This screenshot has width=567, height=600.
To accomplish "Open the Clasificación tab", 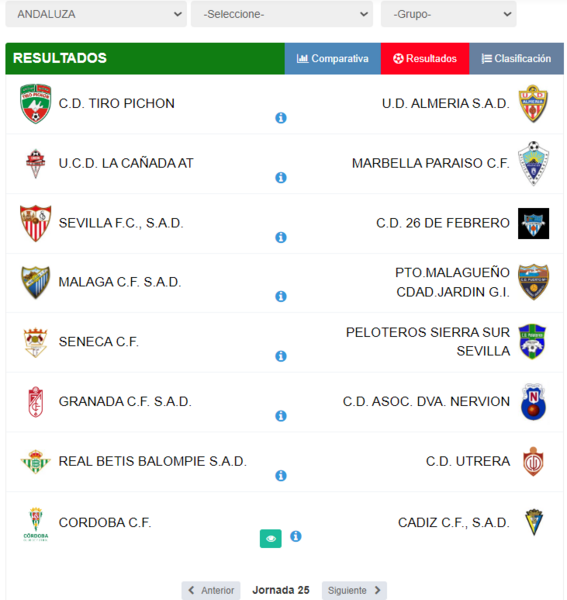I will click(x=516, y=59).
